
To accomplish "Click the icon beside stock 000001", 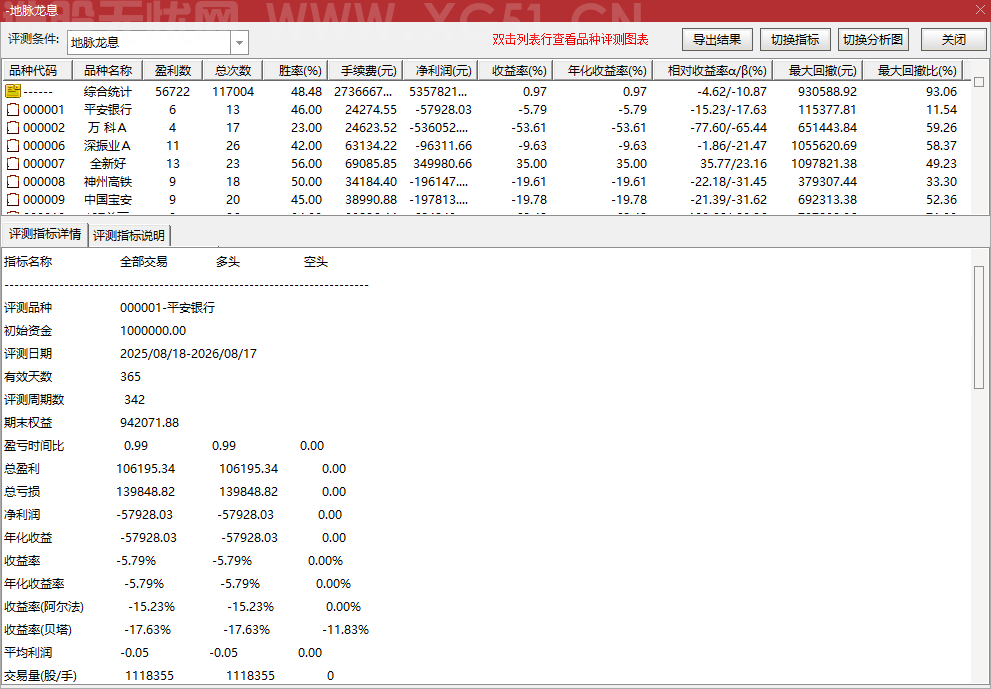I will 13,109.
